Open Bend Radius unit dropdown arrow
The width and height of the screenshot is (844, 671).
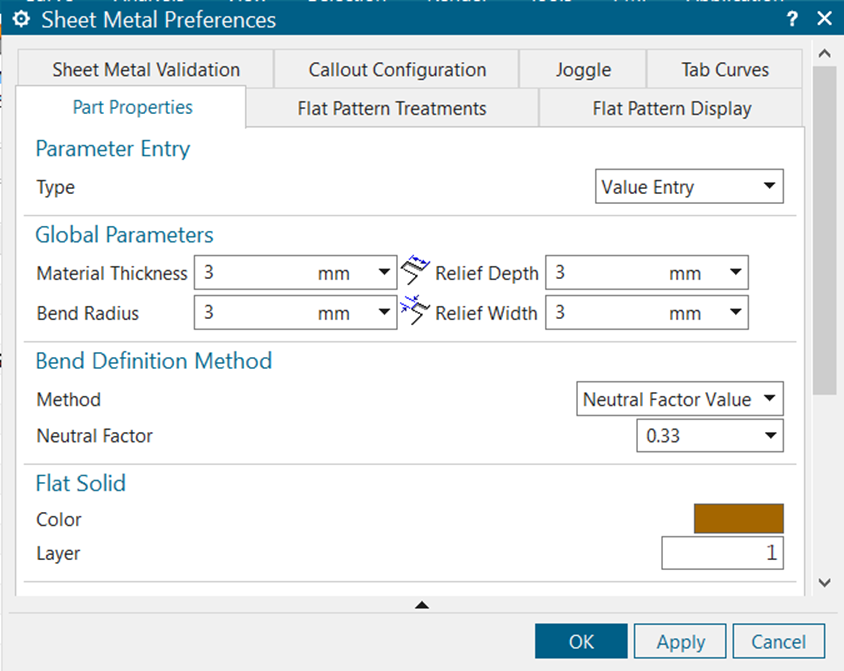coord(385,313)
